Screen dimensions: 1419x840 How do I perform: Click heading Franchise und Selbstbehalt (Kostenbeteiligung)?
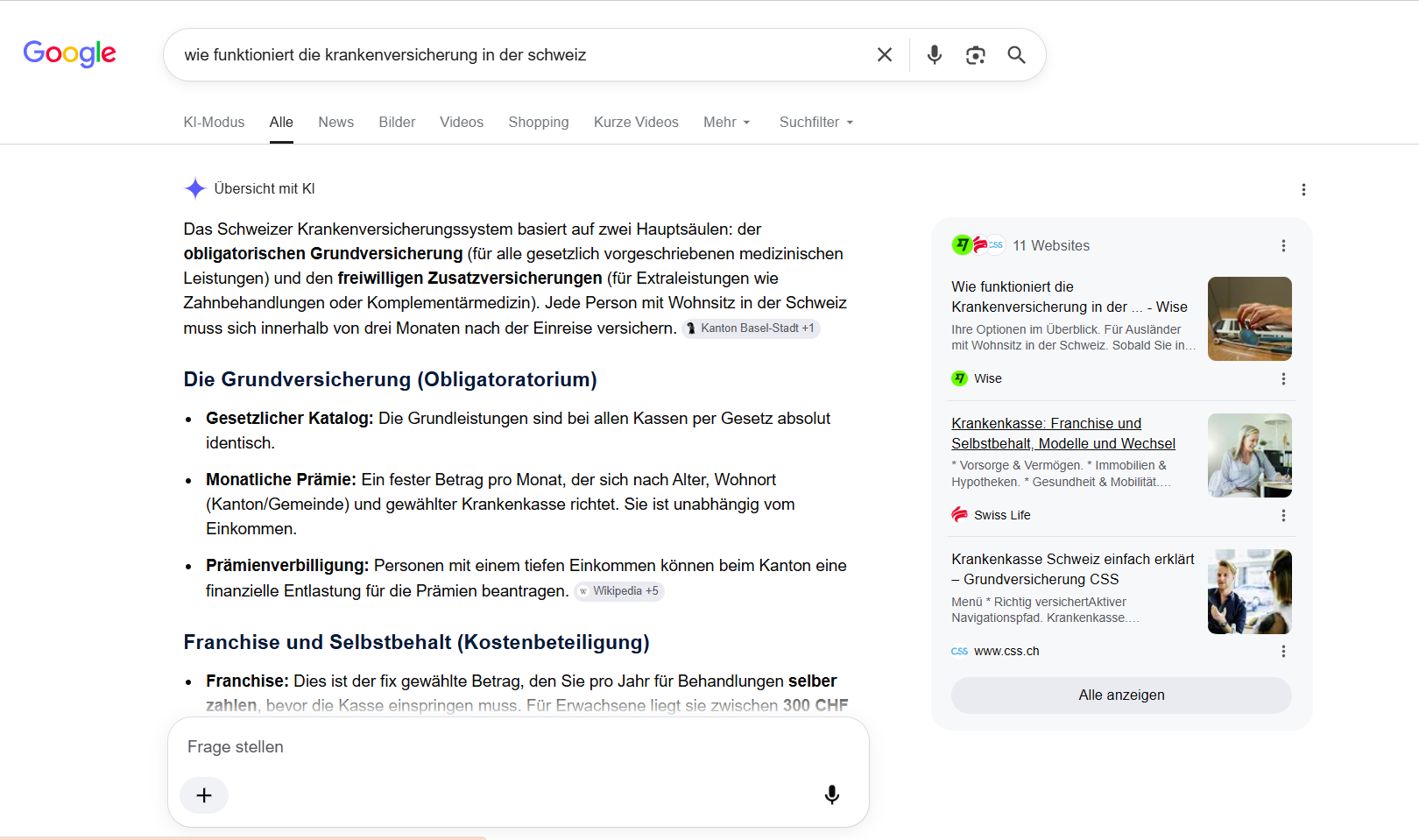click(x=416, y=642)
